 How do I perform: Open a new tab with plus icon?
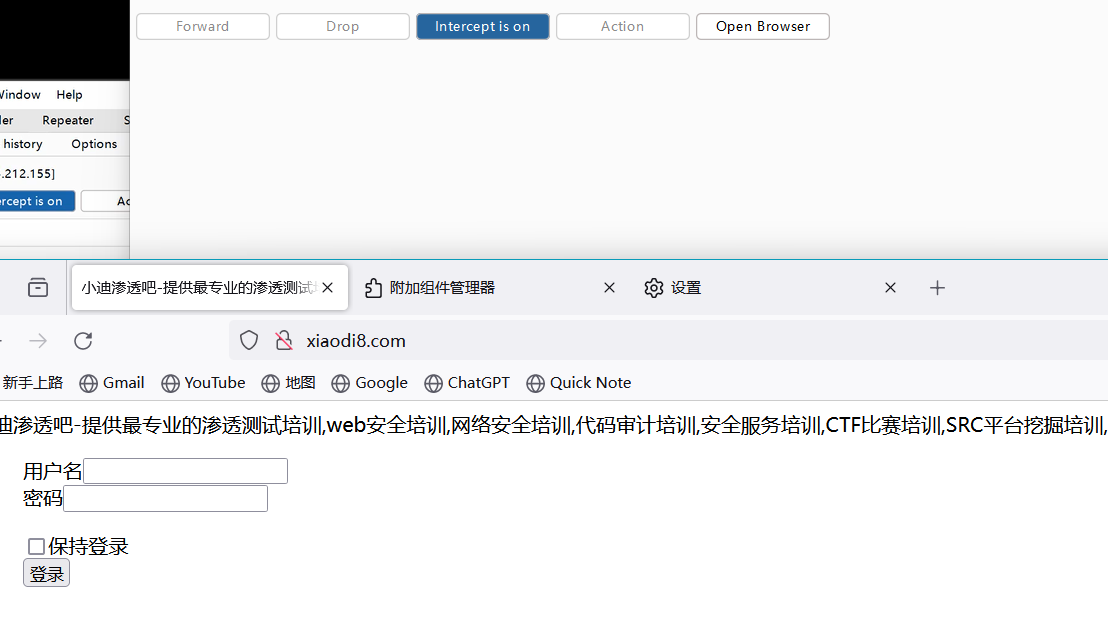[x=937, y=288]
